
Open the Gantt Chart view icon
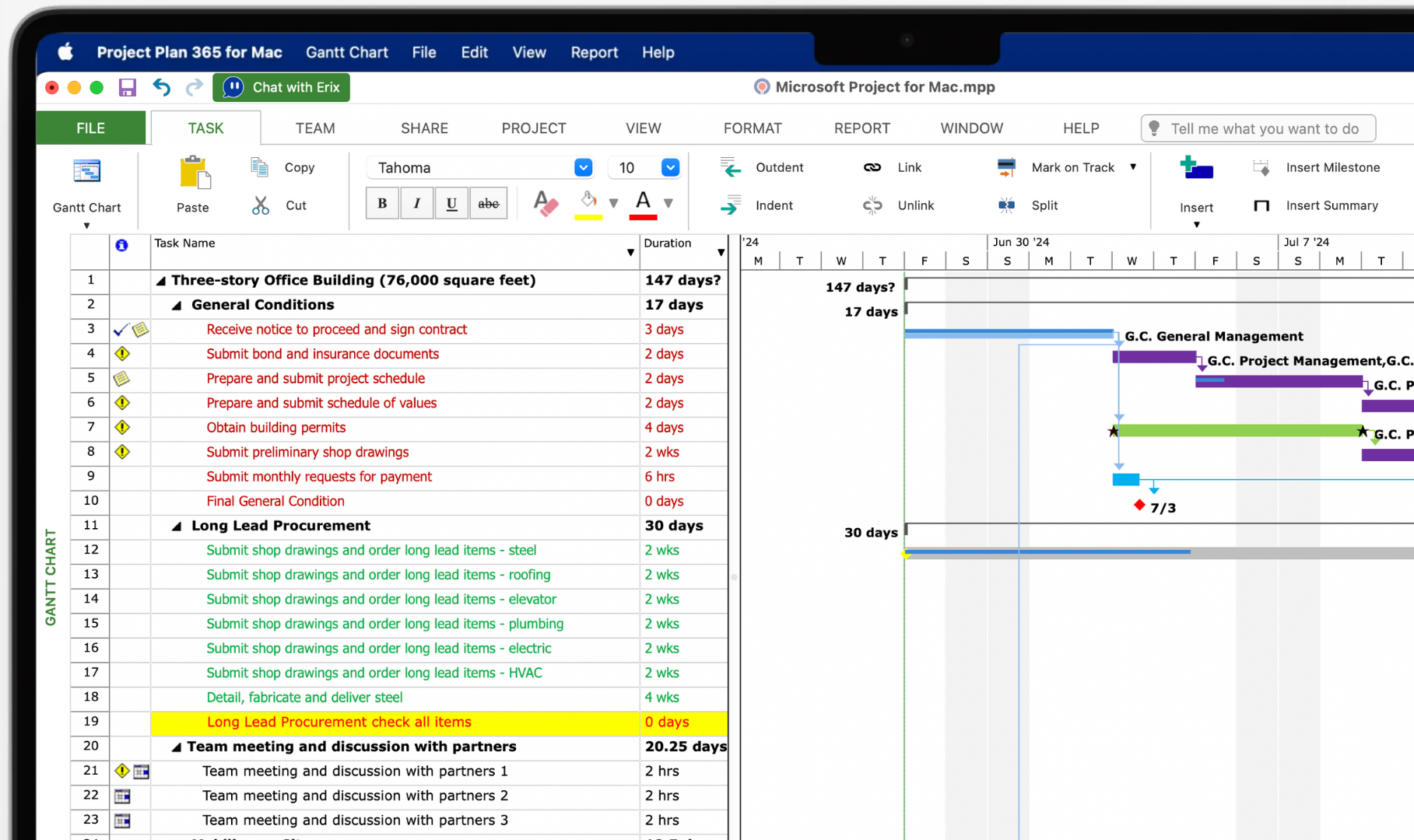(86, 171)
